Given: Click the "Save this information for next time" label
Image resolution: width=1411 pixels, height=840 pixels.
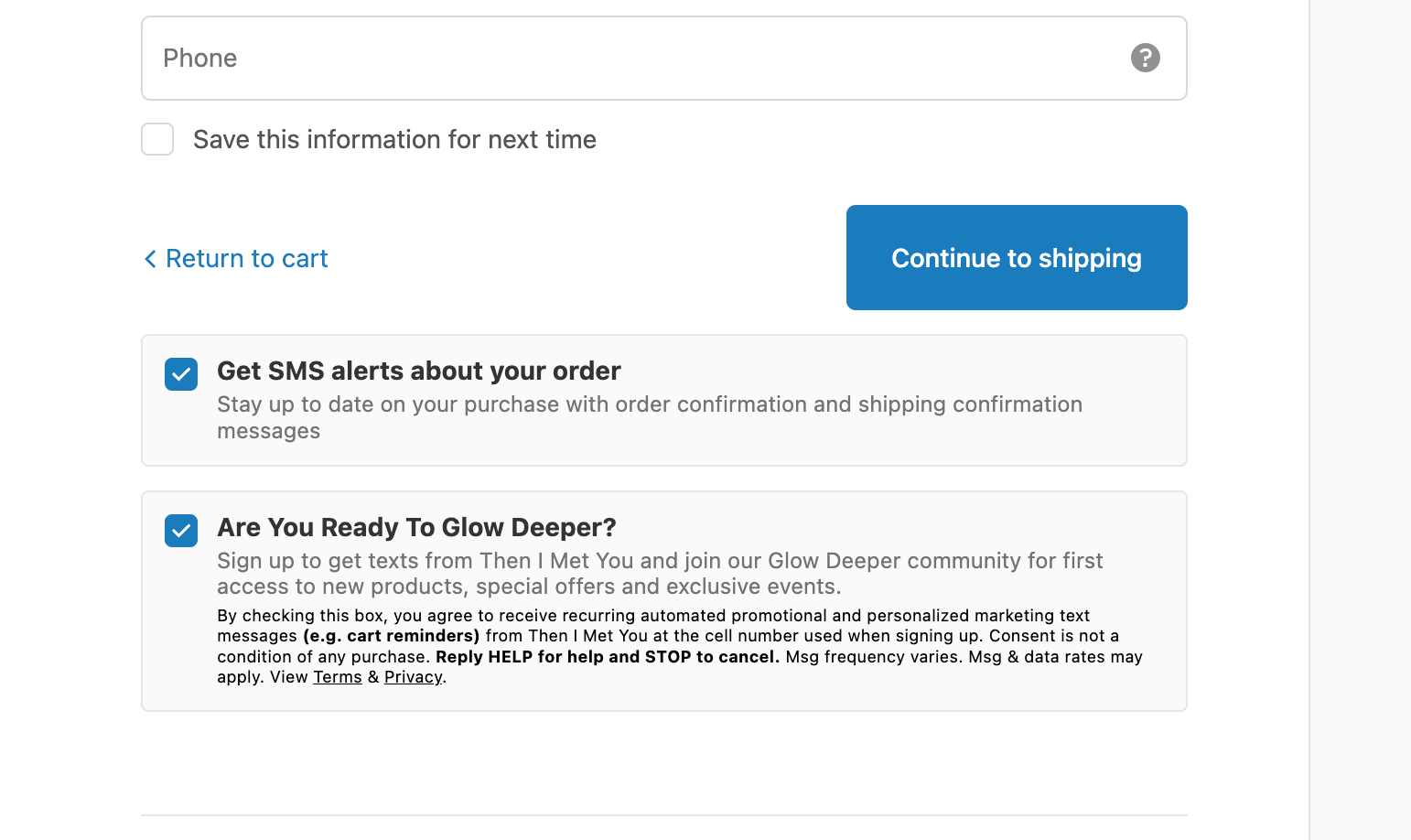Looking at the screenshot, I should pos(394,139).
